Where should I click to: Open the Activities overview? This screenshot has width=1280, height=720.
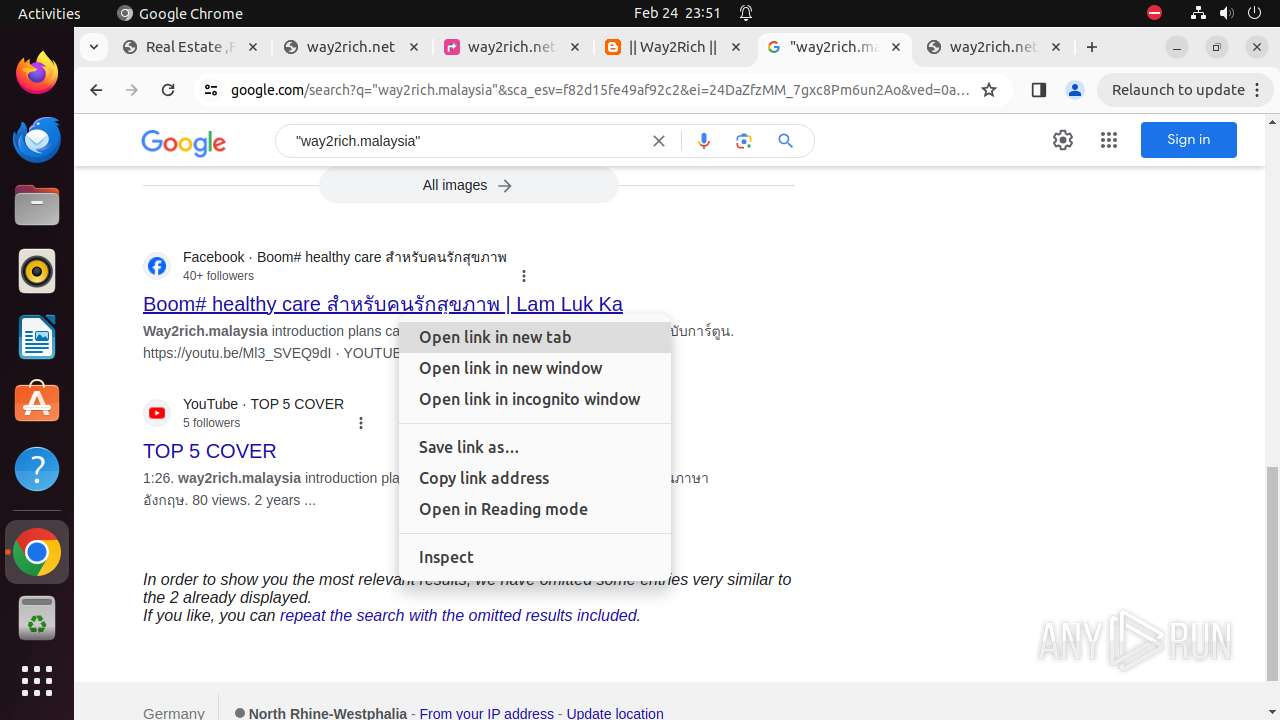click(x=49, y=13)
